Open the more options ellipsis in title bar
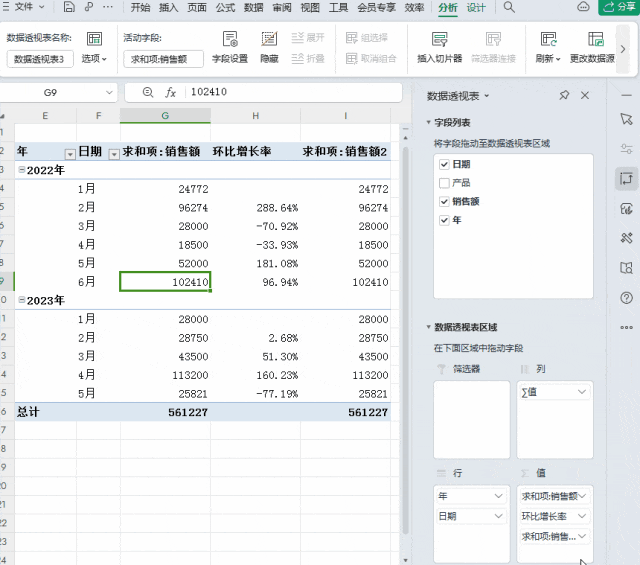Viewport: 640px width, 565px height. [108, 7]
